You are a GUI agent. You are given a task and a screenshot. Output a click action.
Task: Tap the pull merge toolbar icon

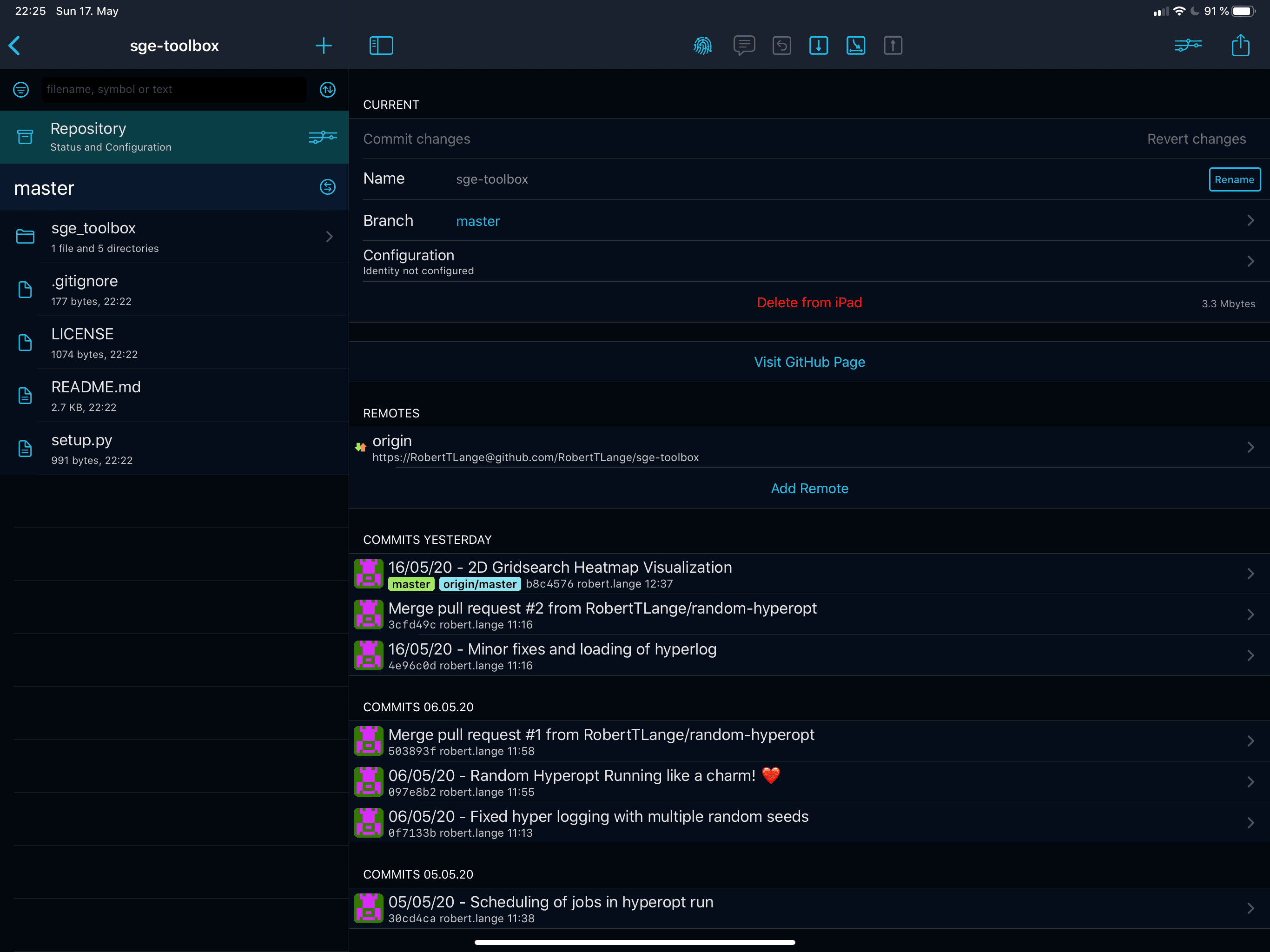click(856, 46)
